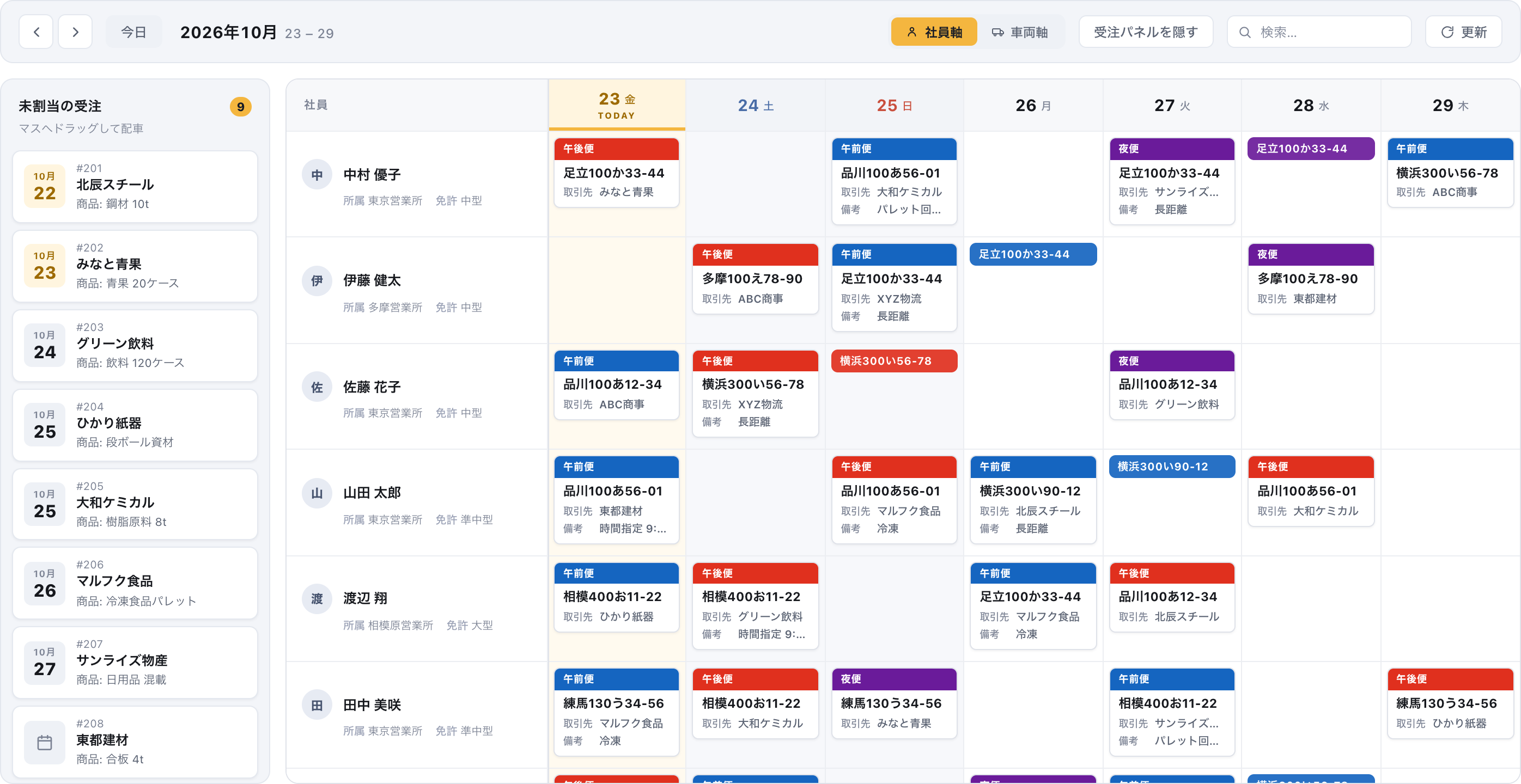Click the avatar icon for 中村 優子
1521x784 pixels.
click(x=317, y=175)
